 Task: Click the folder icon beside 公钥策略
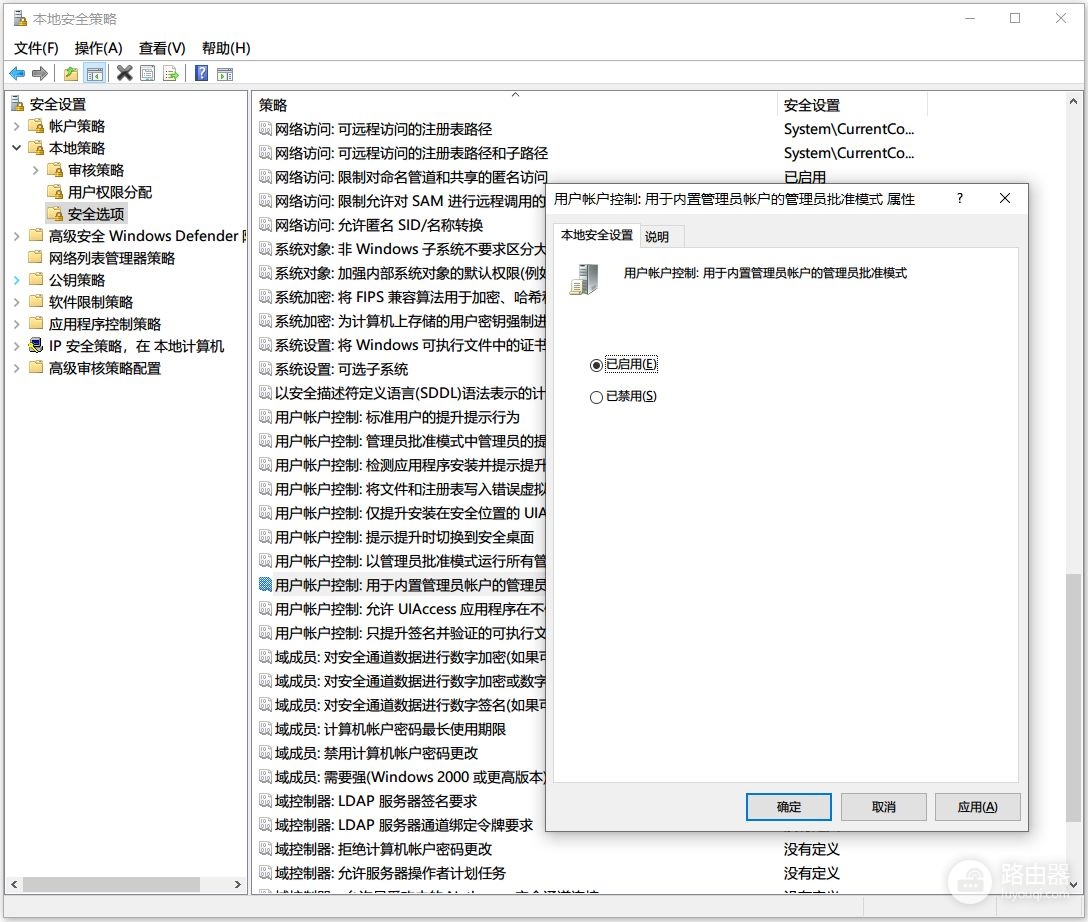tap(36, 280)
